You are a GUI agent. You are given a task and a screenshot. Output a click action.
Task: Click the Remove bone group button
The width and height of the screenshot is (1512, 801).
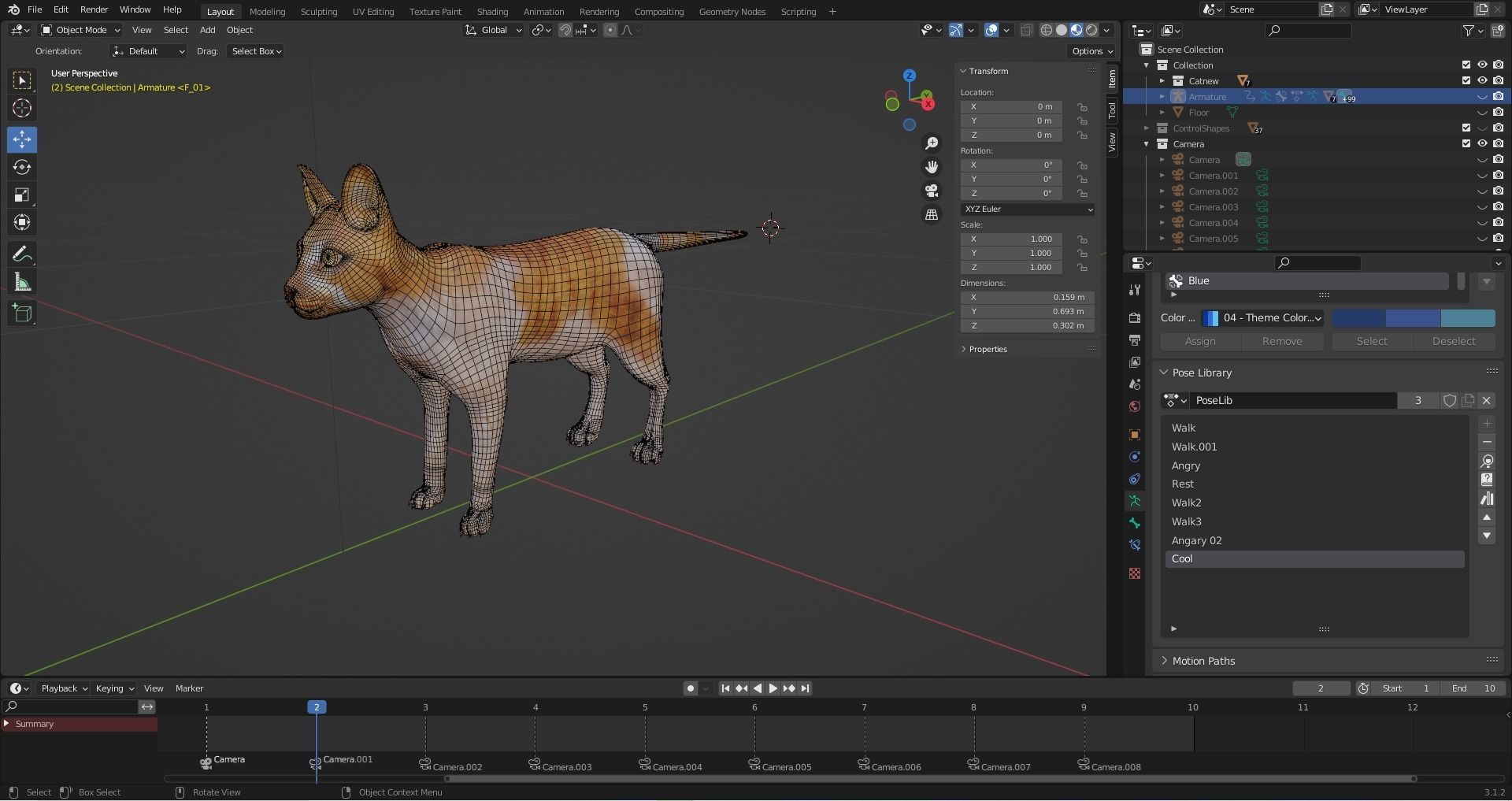[1282, 341]
